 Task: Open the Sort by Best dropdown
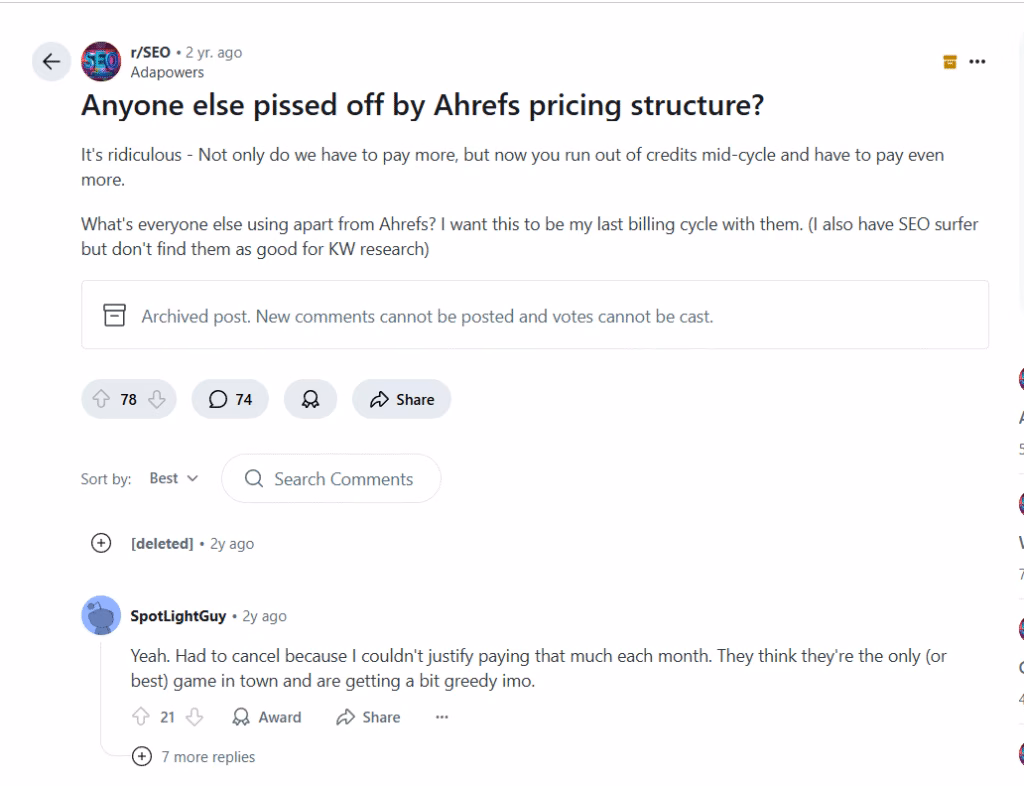172,478
